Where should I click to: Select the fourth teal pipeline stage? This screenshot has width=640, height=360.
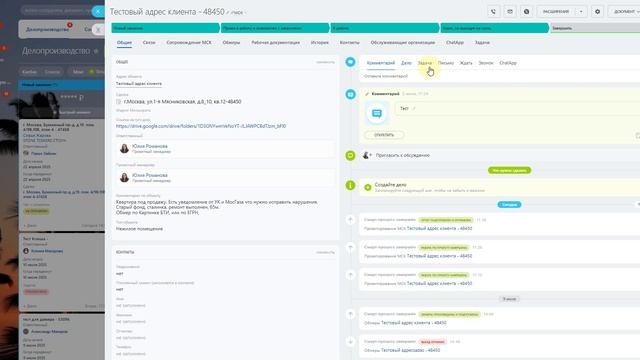(495, 28)
